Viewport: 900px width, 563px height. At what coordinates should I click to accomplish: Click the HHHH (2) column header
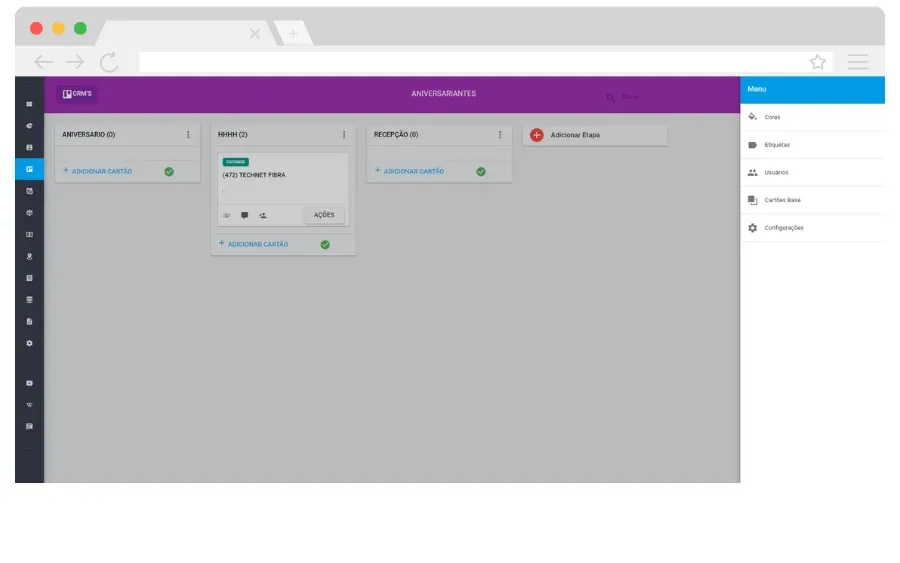point(232,134)
